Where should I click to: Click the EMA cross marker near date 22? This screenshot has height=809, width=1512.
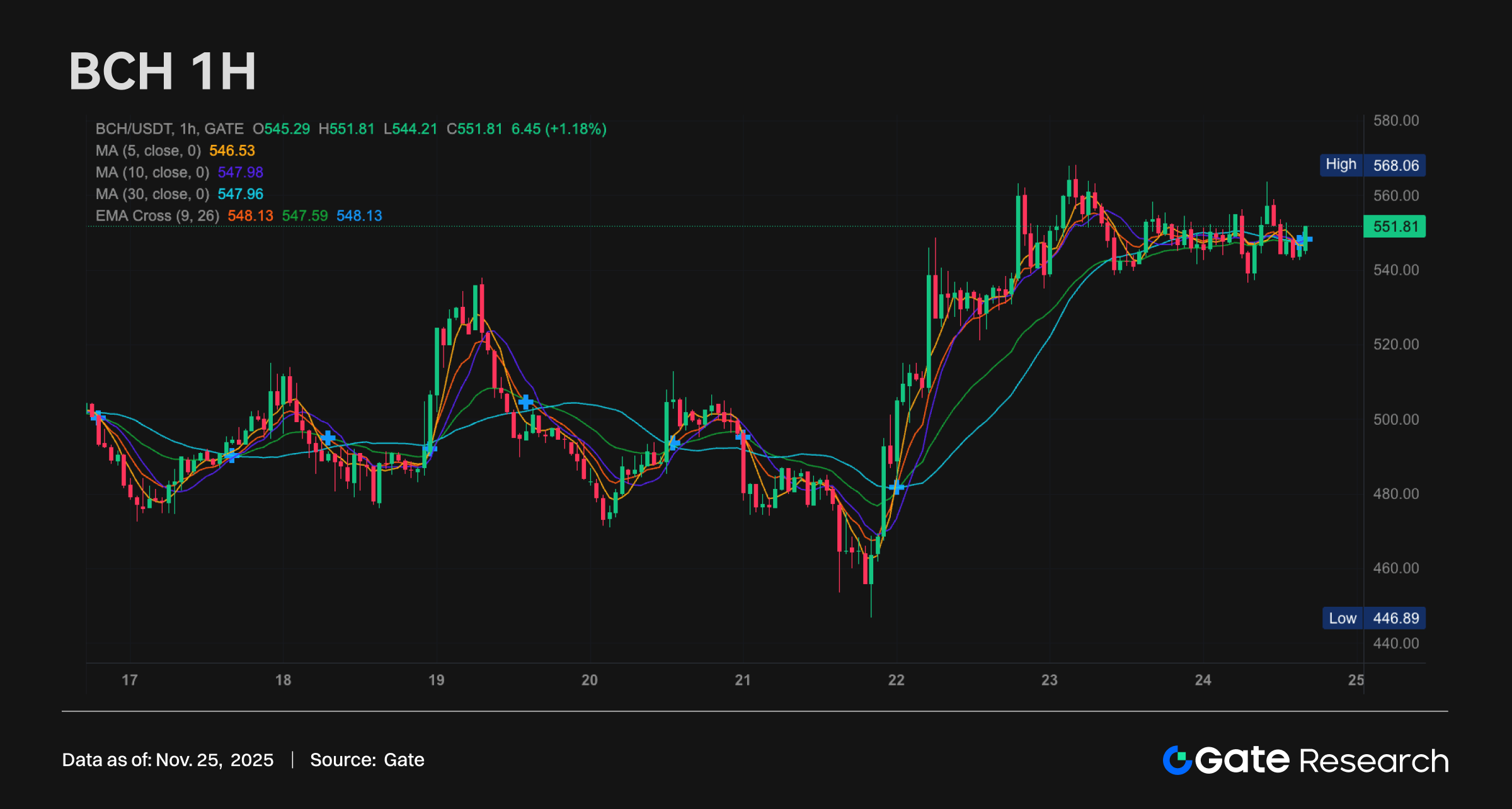(x=896, y=486)
